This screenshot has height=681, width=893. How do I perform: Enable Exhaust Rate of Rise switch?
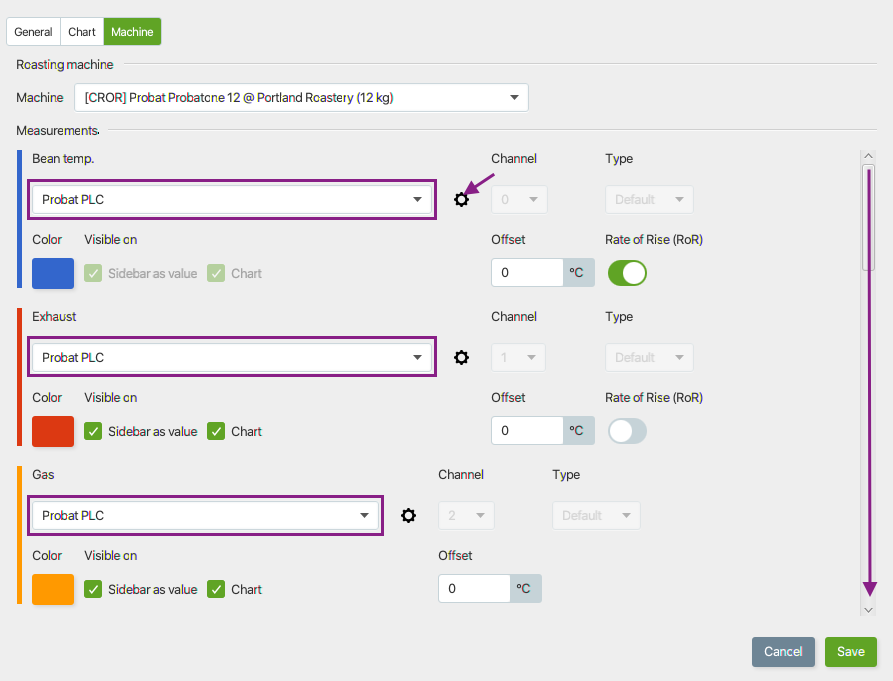coord(627,431)
